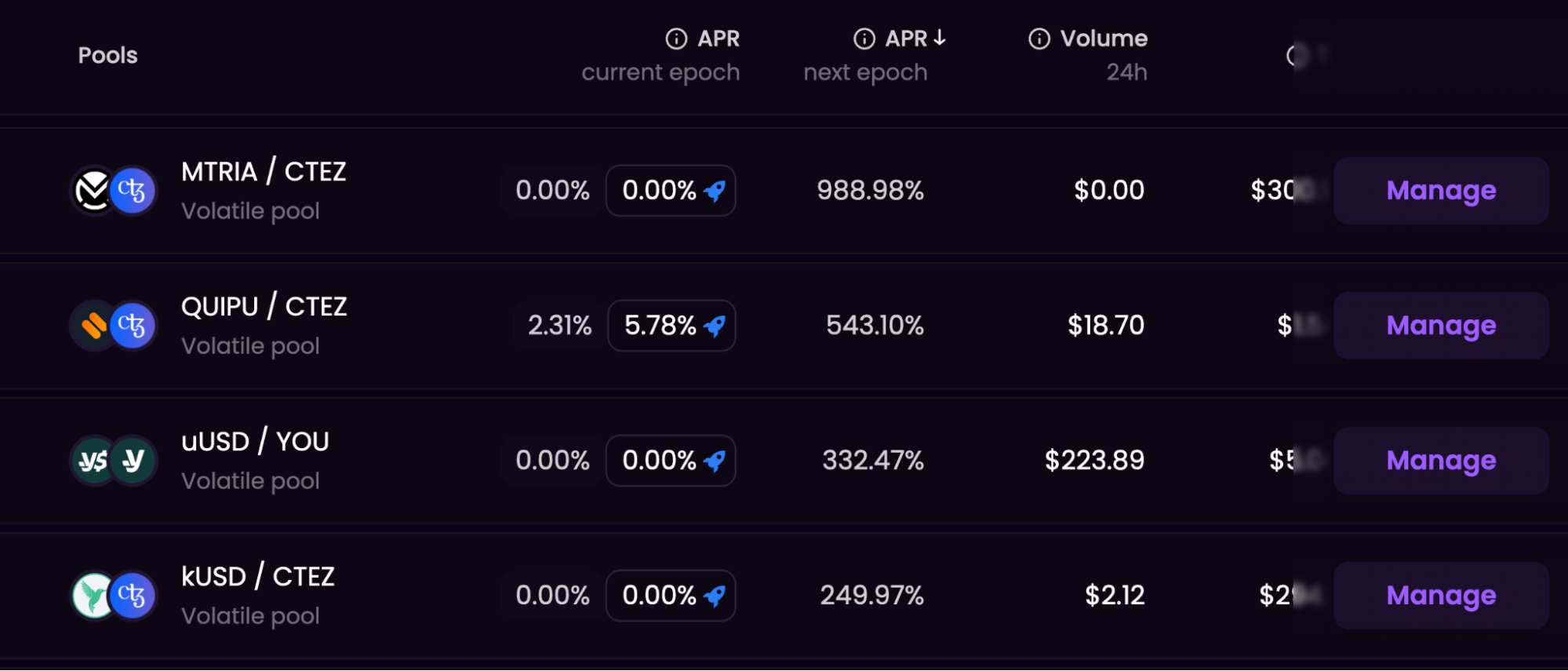The width and height of the screenshot is (1568, 671).
Task: Select the 2.31% current APR value
Action: coord(559,326)
